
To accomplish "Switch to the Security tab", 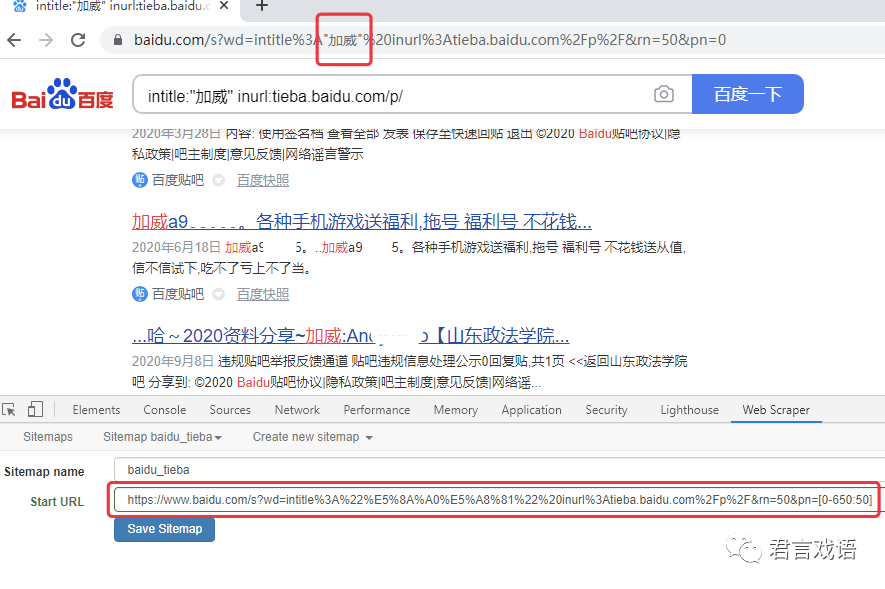I will (x=606, y=410).
